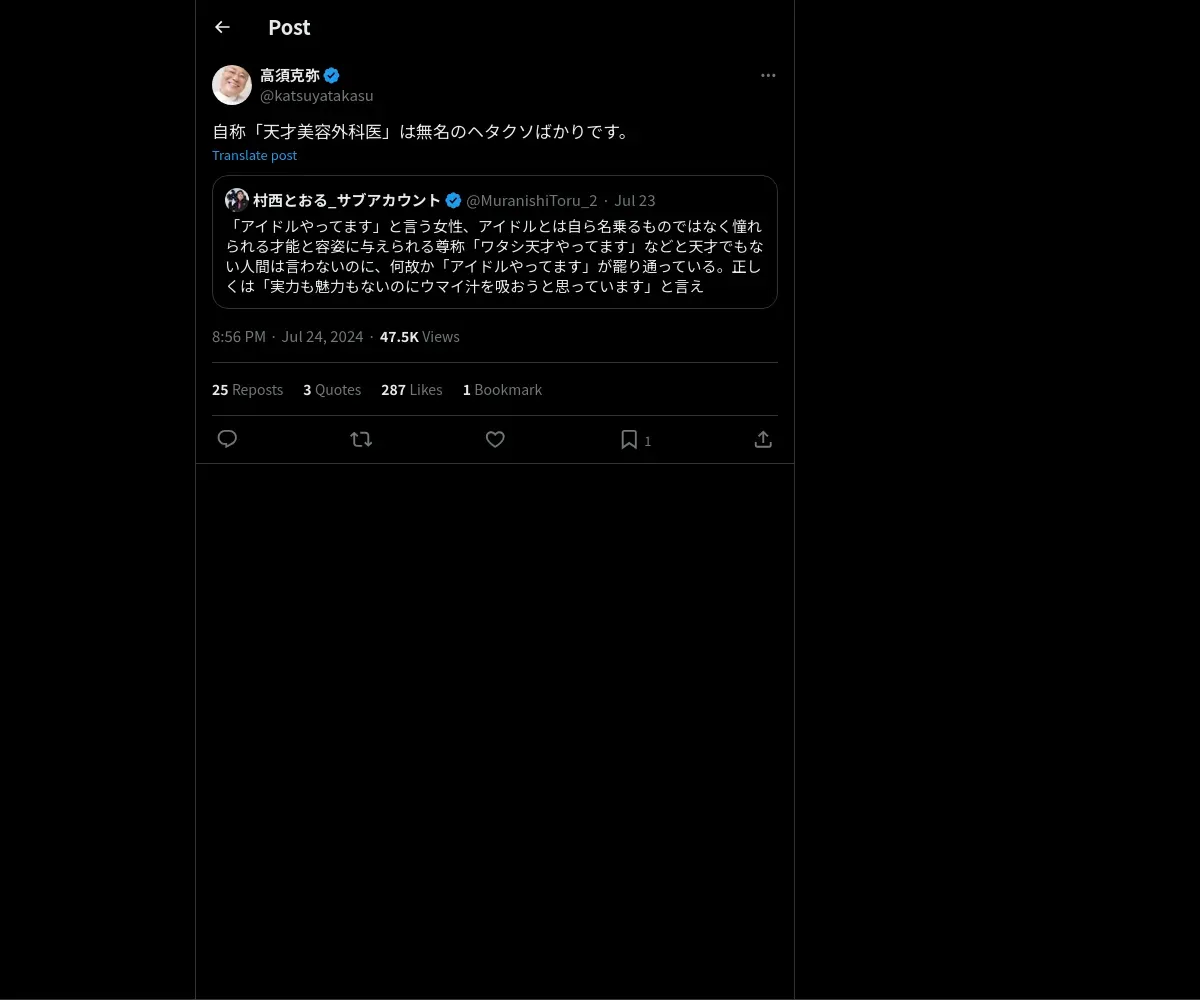The height and width of the screenshot is (1000, 1200).
Task: Open the quoted author's small avatar
Action: [x=237, y=200]
